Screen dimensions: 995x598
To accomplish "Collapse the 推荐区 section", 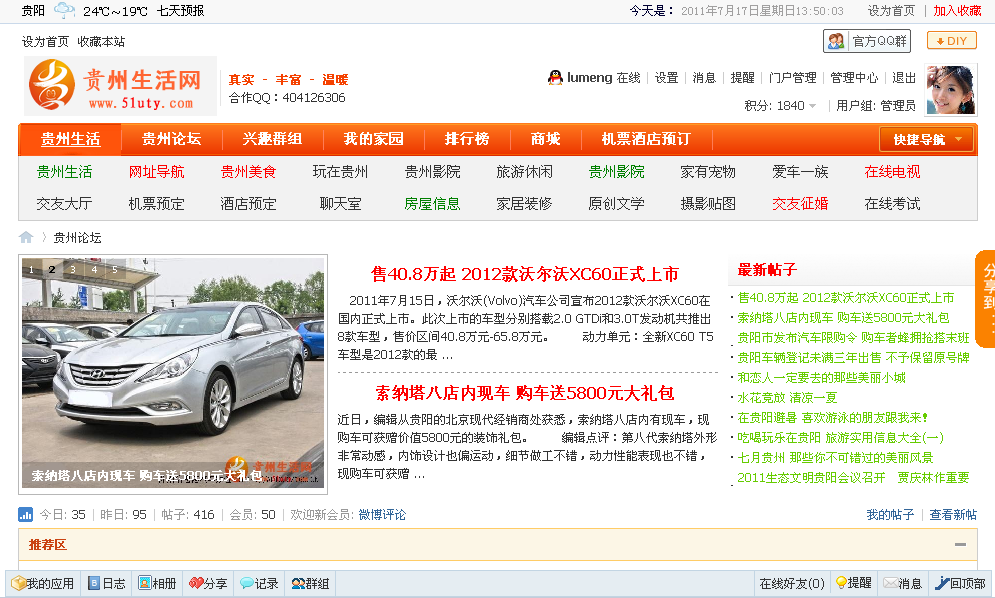I will coord(960,545).
